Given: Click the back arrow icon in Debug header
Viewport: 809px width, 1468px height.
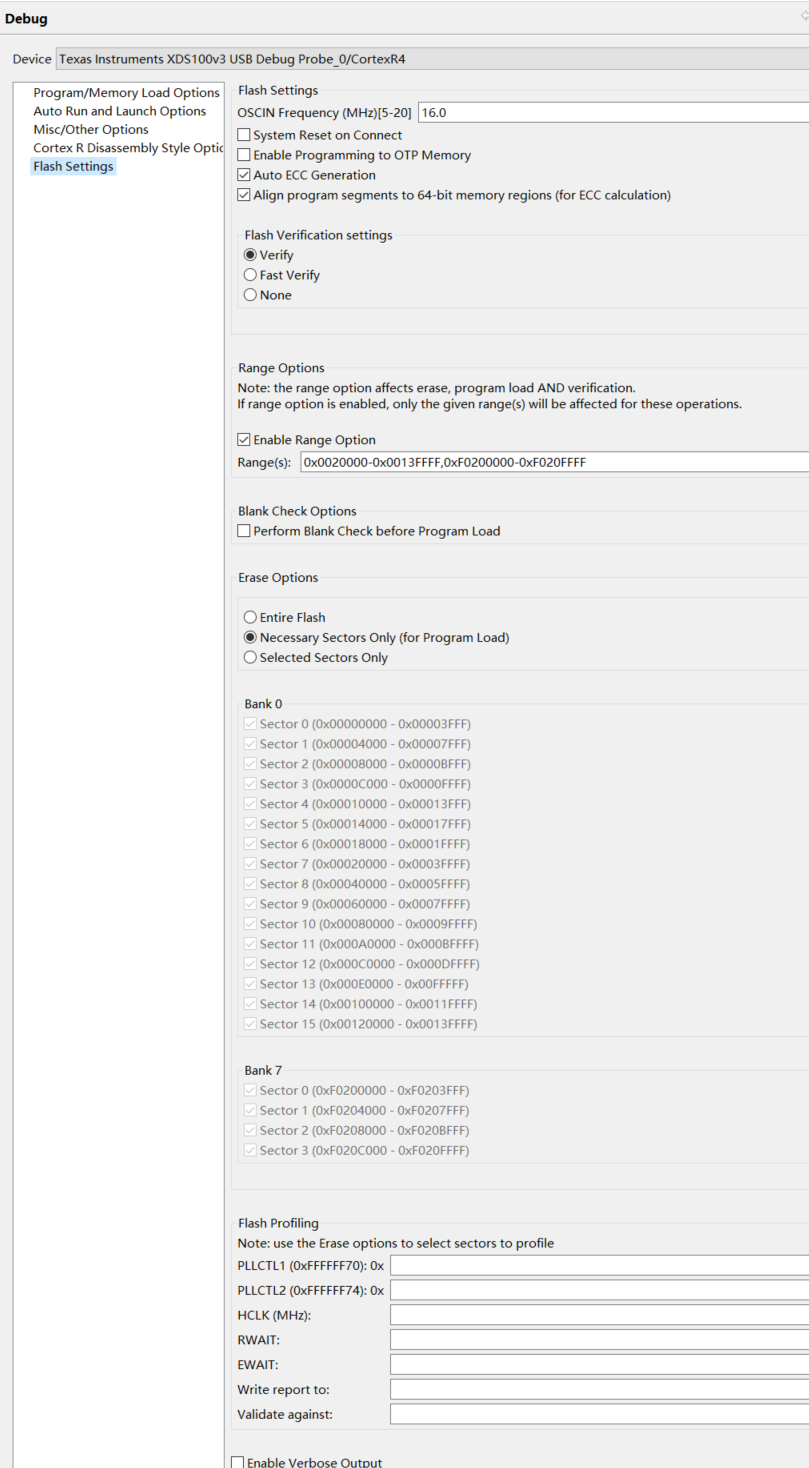Looking at the screenshot, I should (x=804, y=16).
